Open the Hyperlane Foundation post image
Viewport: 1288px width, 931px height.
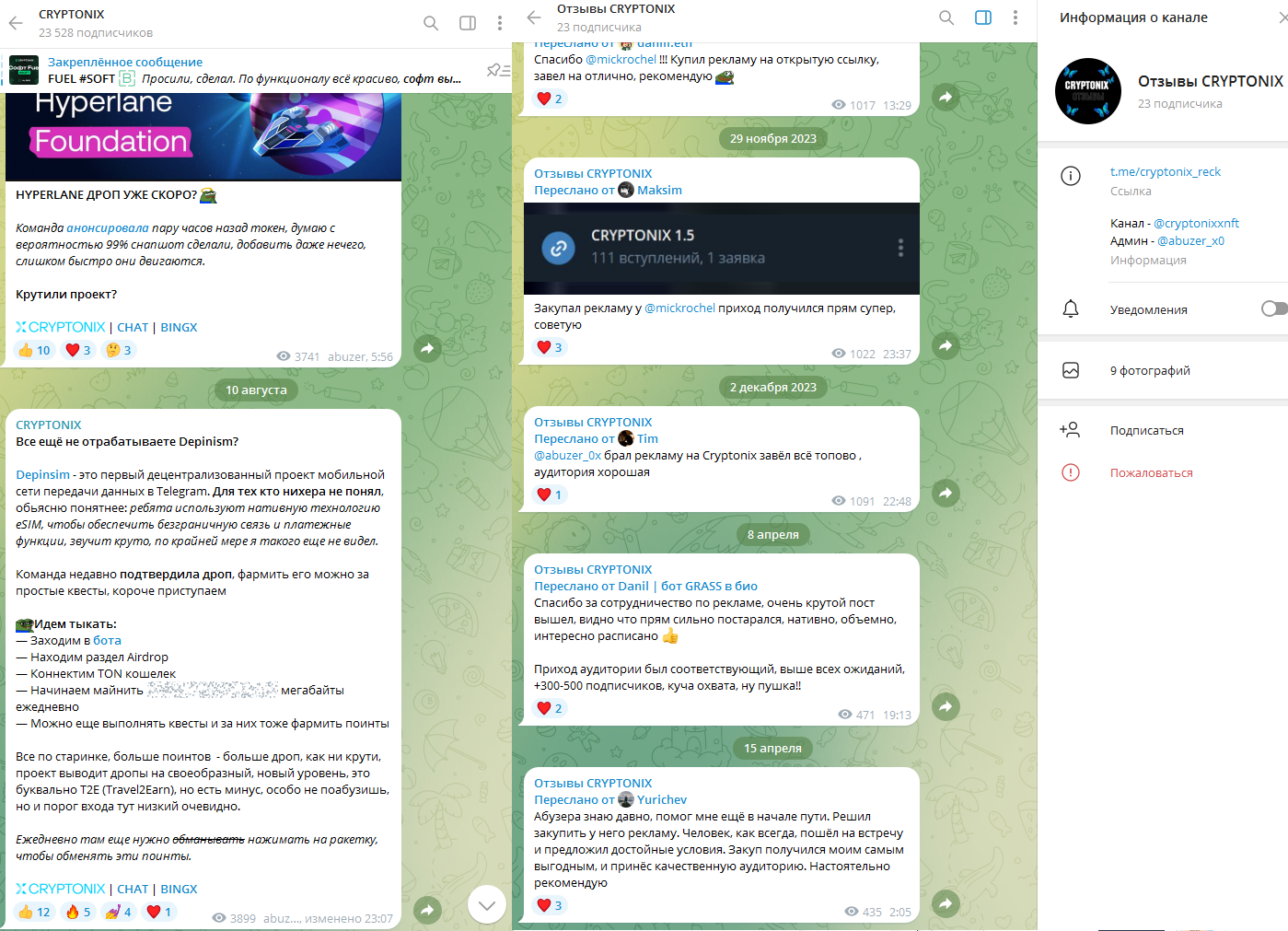coord(203,136)
